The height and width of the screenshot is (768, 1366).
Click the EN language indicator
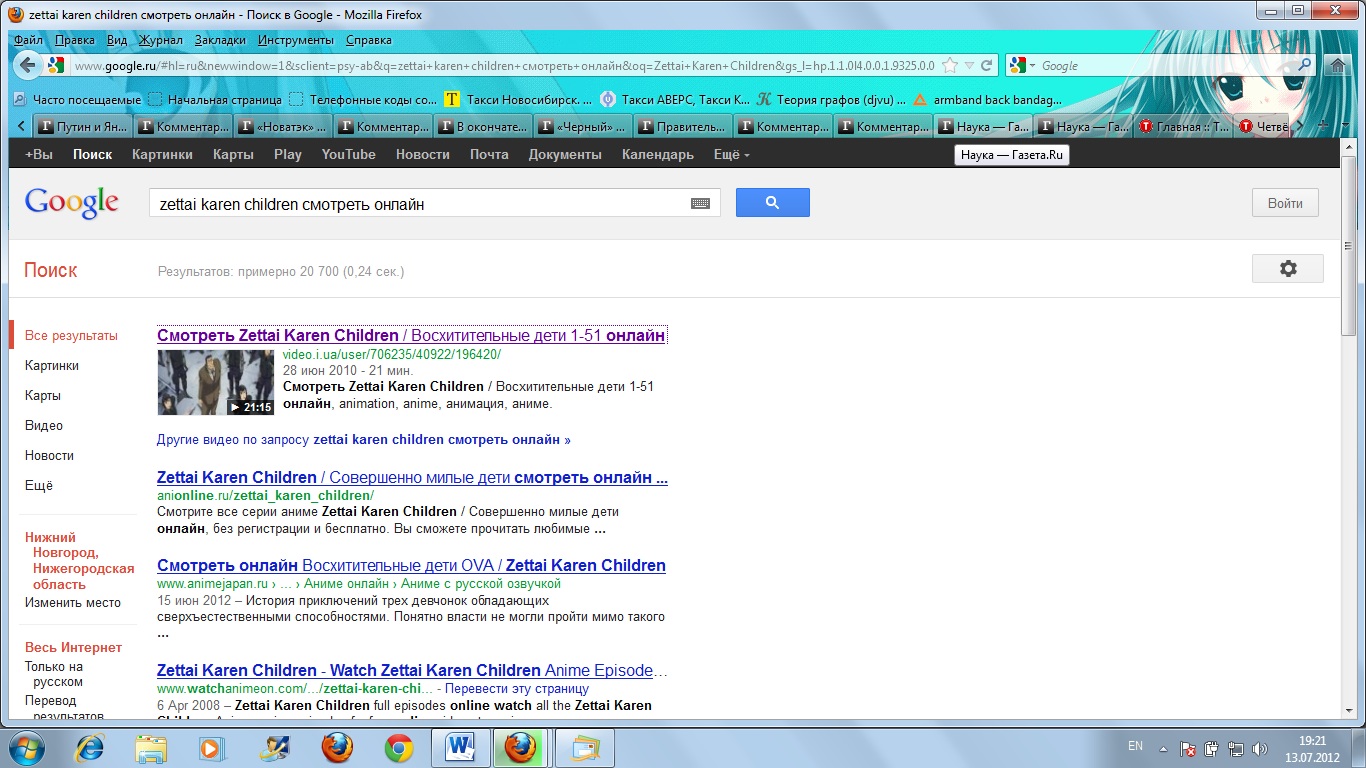click(1135, 746)
